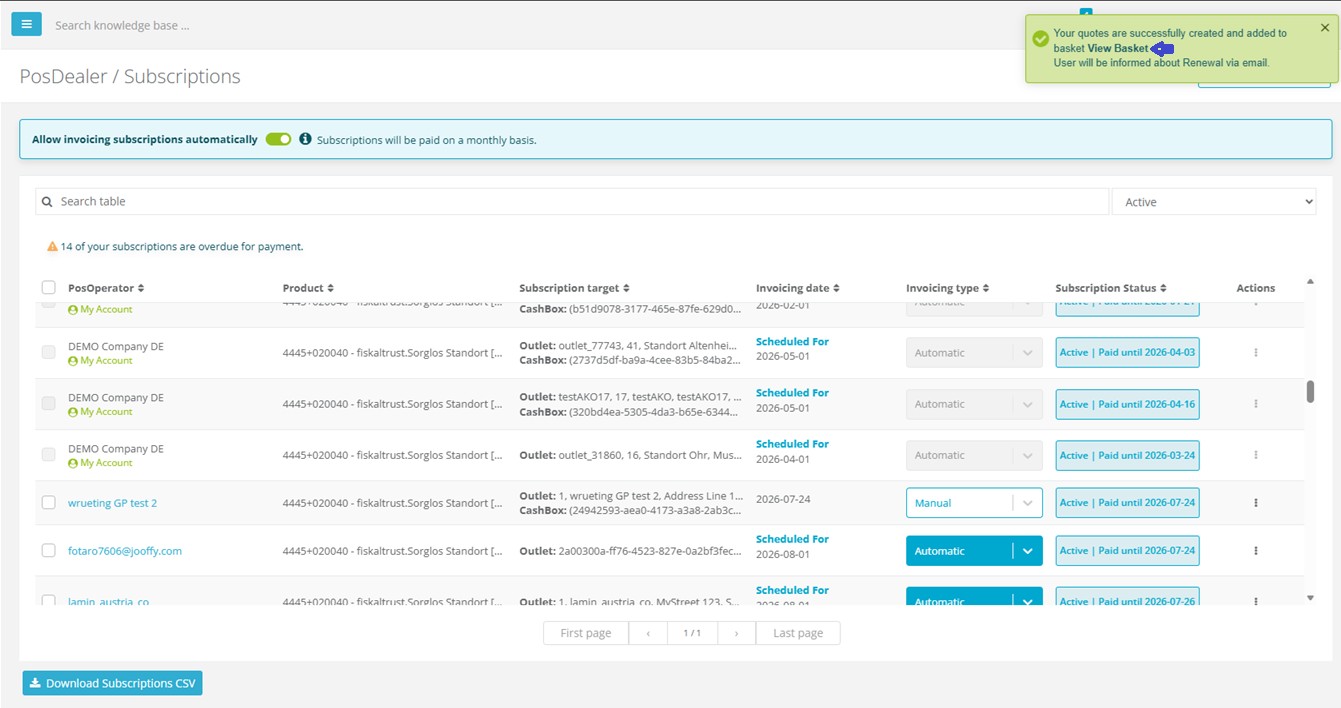Viewport: 1341px width, 708px height.
Task: Disable automatic invoicing of subscriptions
Action: pyautogui.click(x=277, y=139)
